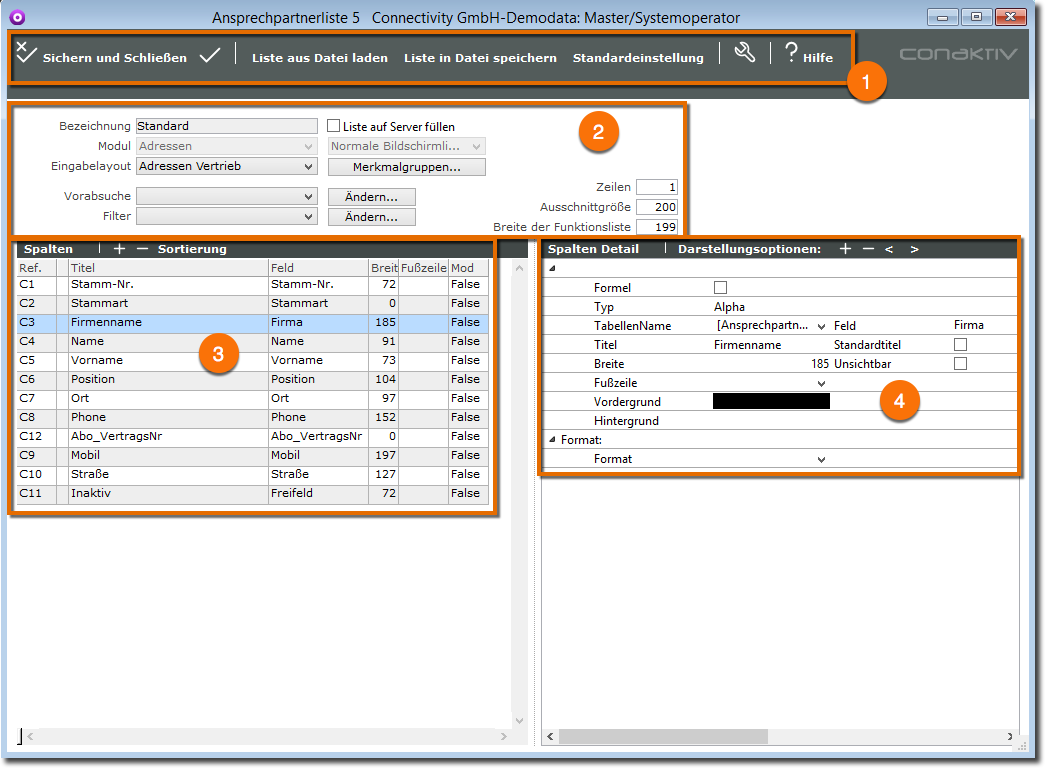Open Hilfe question mark icon
The width and height of the screenshot is (1045, 768).
click(791, 54)
